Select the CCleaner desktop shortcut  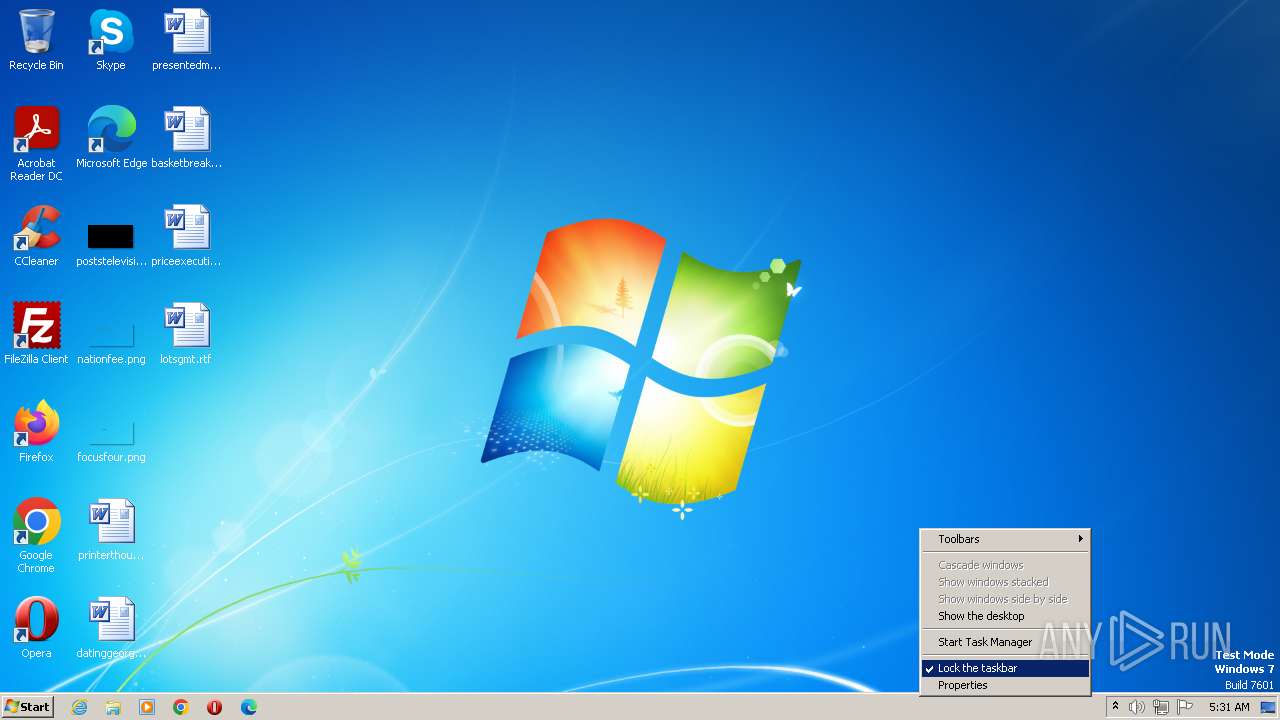[x=36, y=236]
